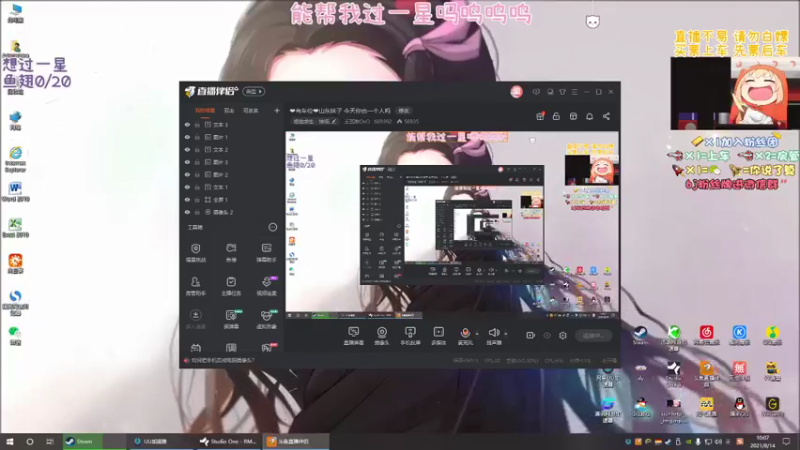Open the gift box icon with red dot
Screen dimensions: 800x450
[540, 116]
